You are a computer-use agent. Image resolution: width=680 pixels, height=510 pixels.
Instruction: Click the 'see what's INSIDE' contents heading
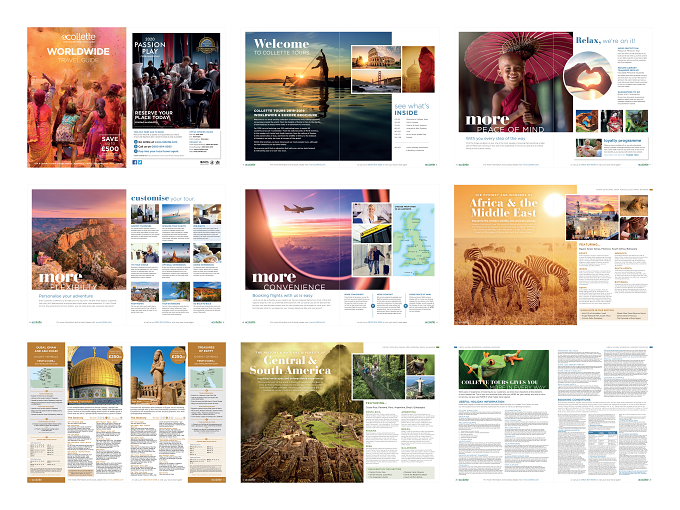click(x=412, y=109)
